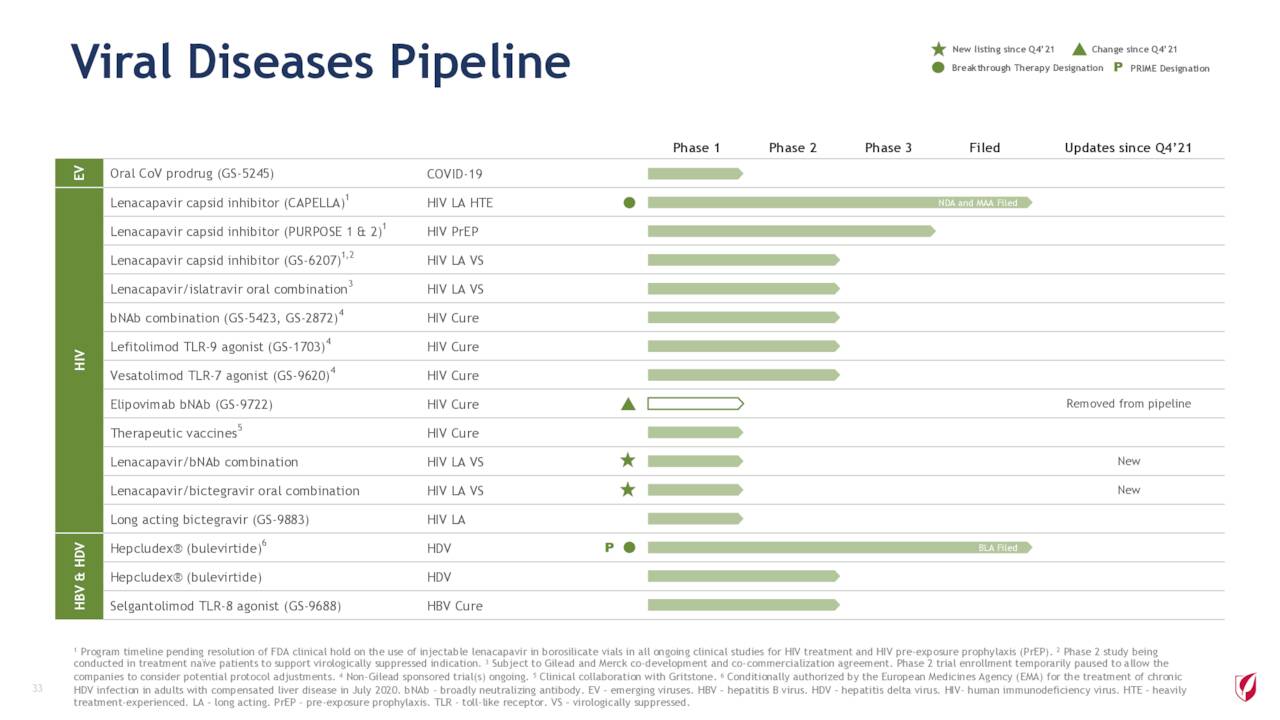Click New label on Lenacapavir/bNAb row
Image resolution: width=1280 pixels, height=720 pixels.
point(1128,461)
